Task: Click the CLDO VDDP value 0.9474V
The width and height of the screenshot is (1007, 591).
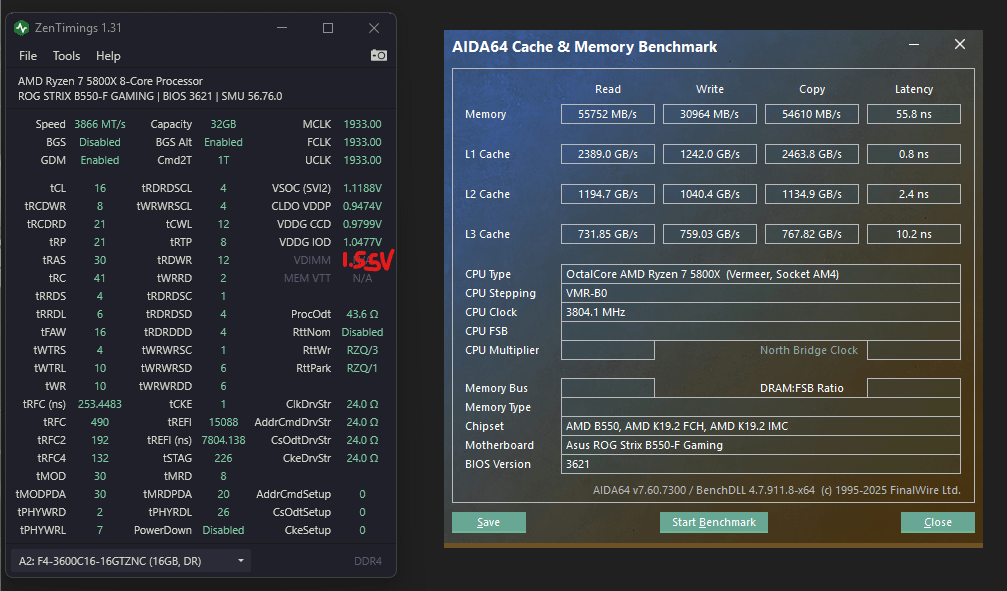Action: point(362,206)
